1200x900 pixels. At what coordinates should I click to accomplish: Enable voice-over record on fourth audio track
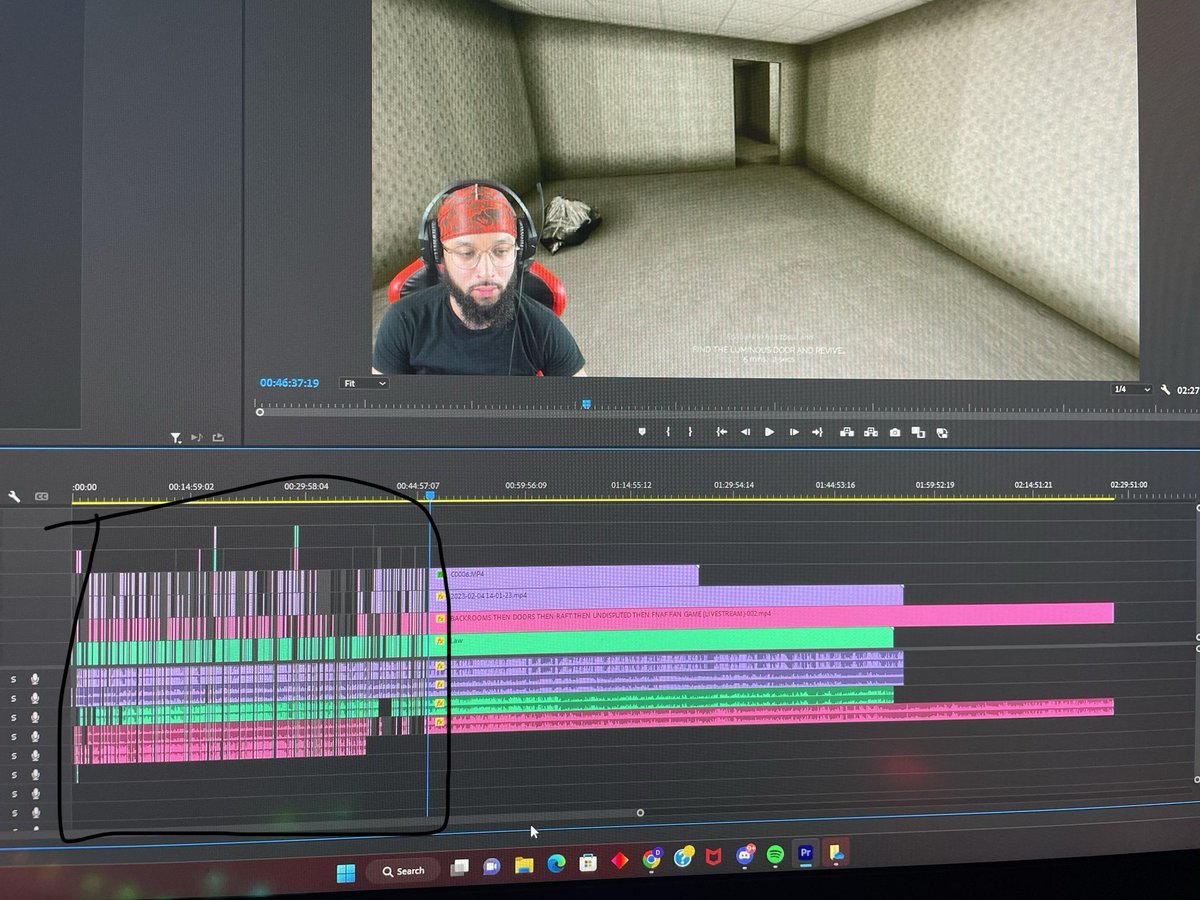(x=35, y=736)
